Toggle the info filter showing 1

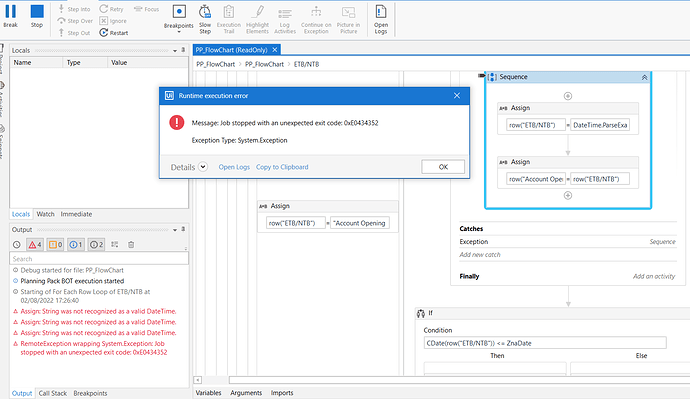(x=76, y=245)
